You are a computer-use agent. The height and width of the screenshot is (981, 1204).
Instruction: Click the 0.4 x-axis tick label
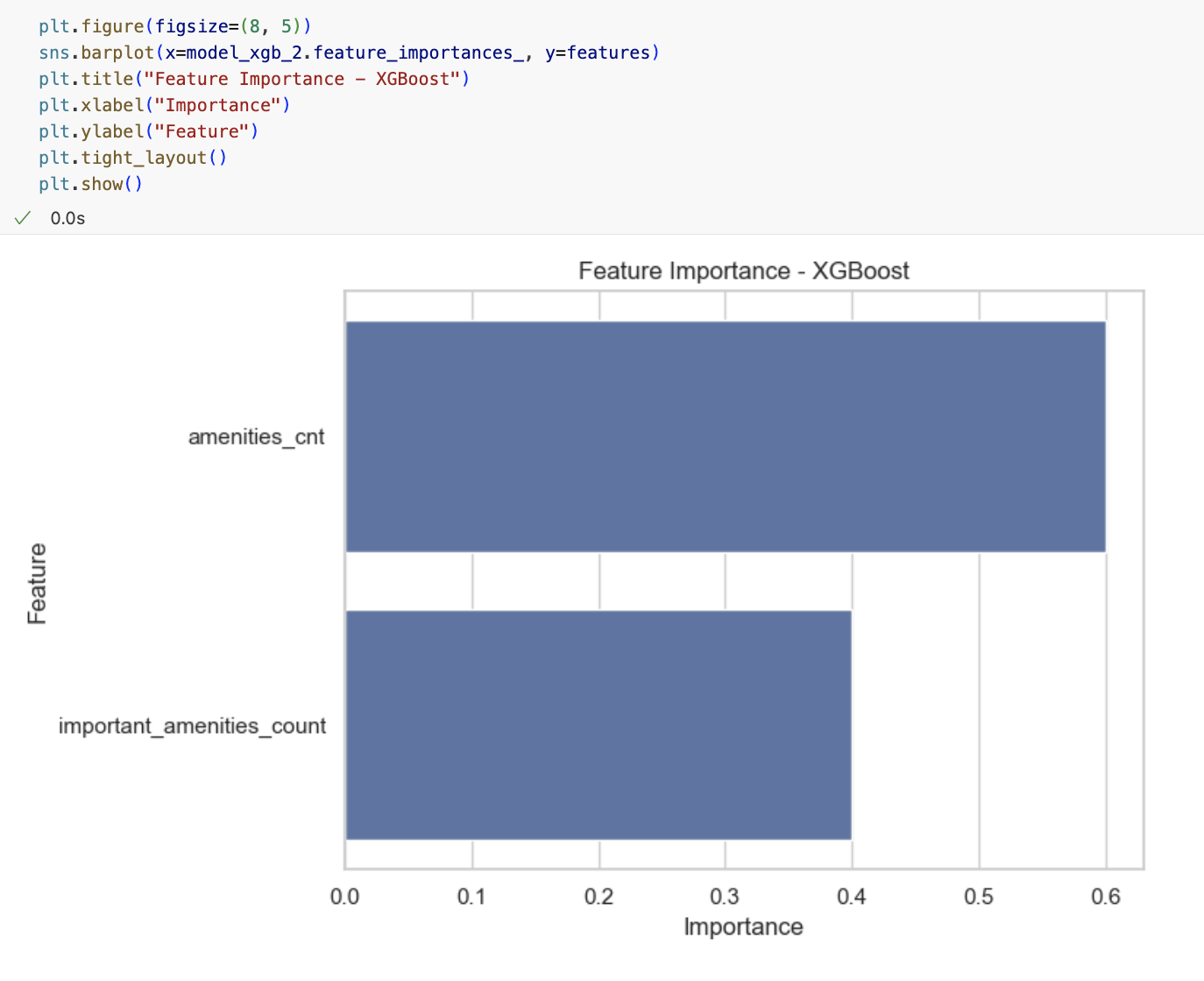pyautogui.click(x=852, y=897)
